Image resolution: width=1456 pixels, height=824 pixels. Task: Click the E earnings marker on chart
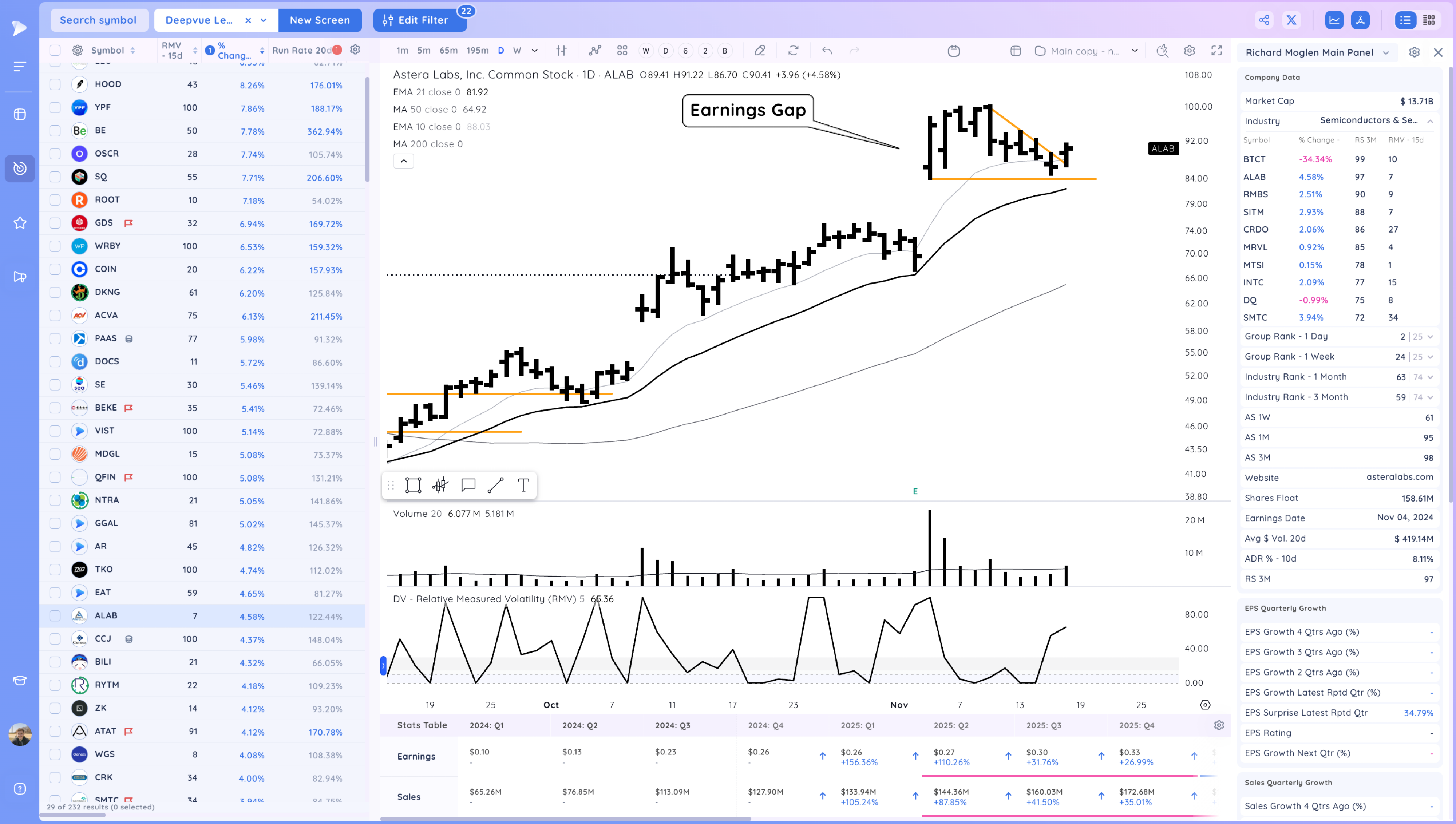point(915,492)
